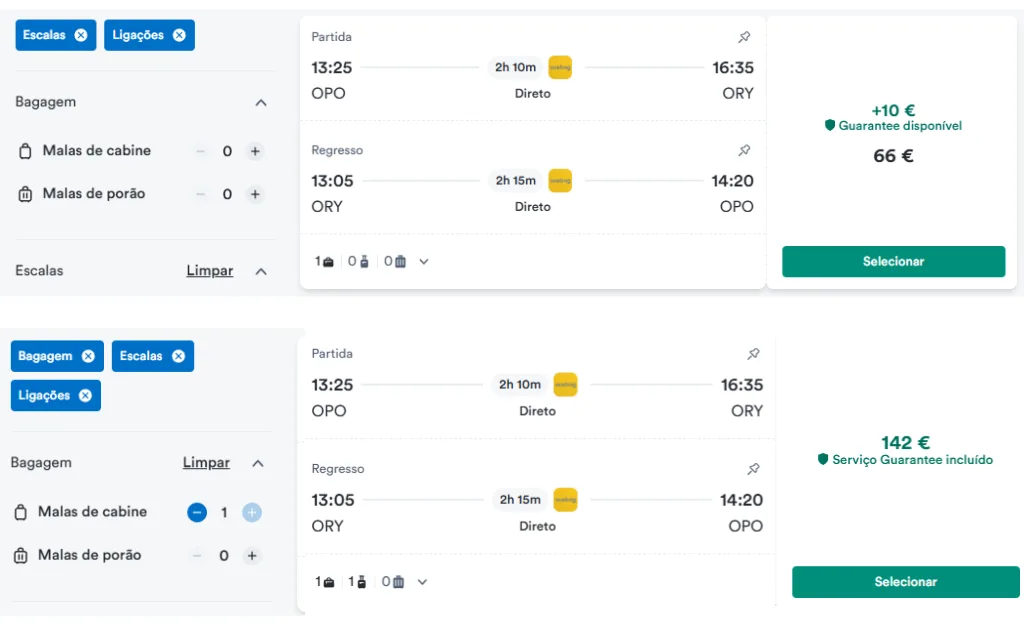Pin the Regresso flight in the 66 € offer
The width and height of the screenshot is (1024, 623).
click(744, 150)
